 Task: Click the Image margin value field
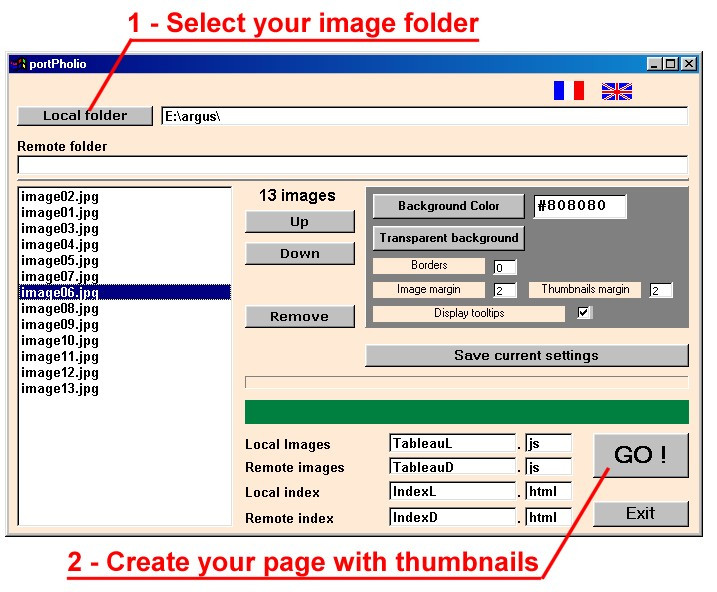click(x=505, y=290)
